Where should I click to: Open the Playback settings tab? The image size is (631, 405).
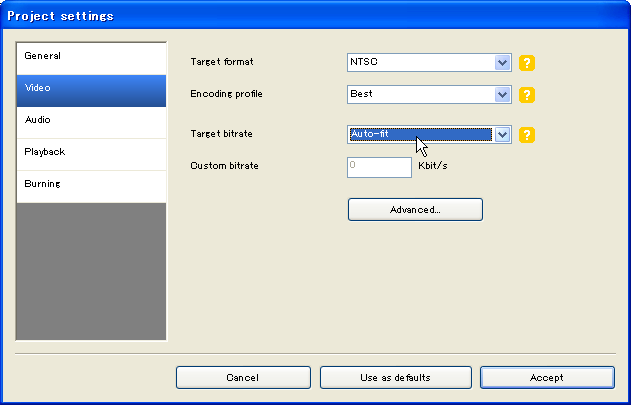[91, 153]
